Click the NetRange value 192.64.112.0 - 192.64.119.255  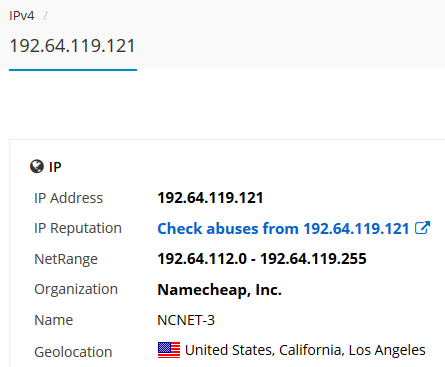coord(262,259)
